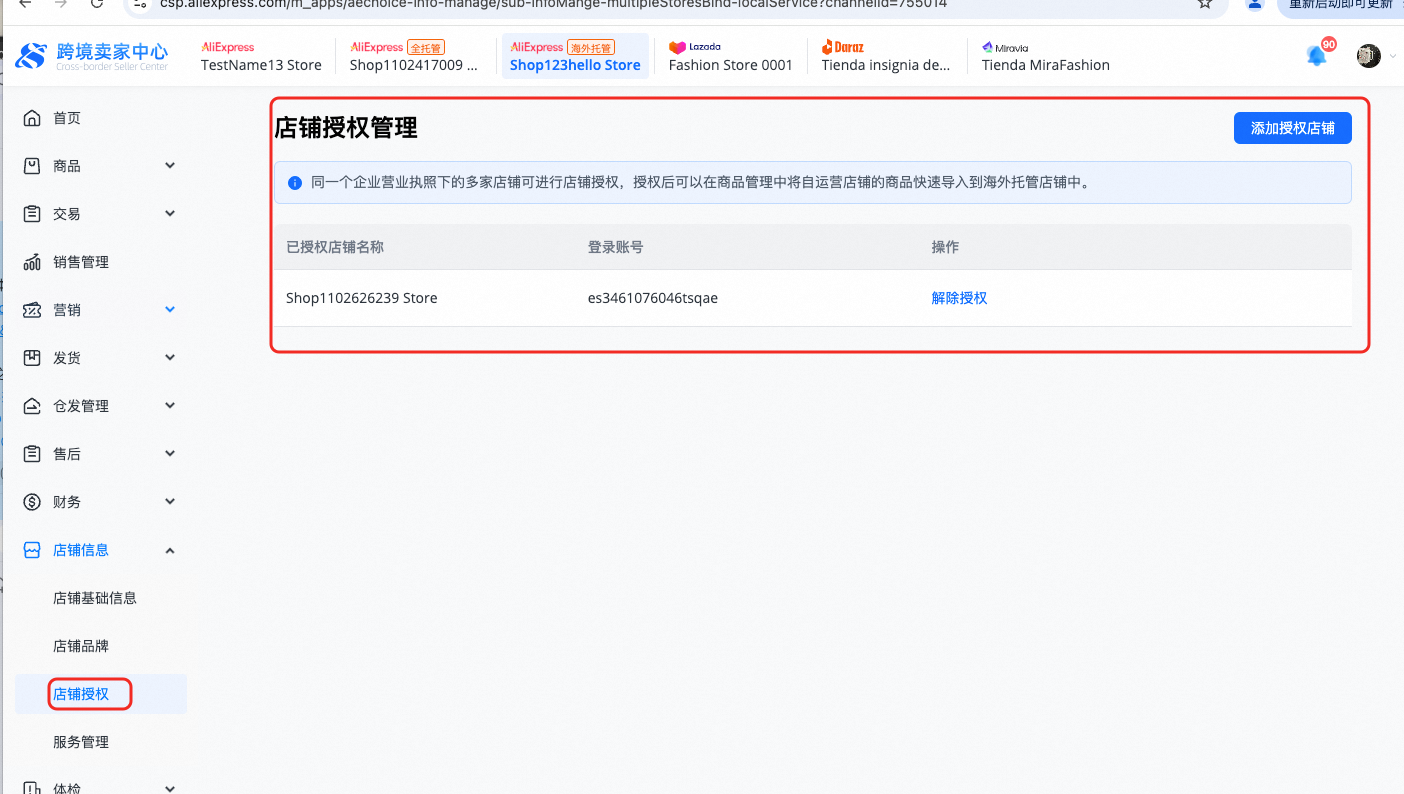The height and width of the screenshot is (794, 1404).
Task: Click the 仓发管理 warehouse icon
Action: click(x=32, y=406)
